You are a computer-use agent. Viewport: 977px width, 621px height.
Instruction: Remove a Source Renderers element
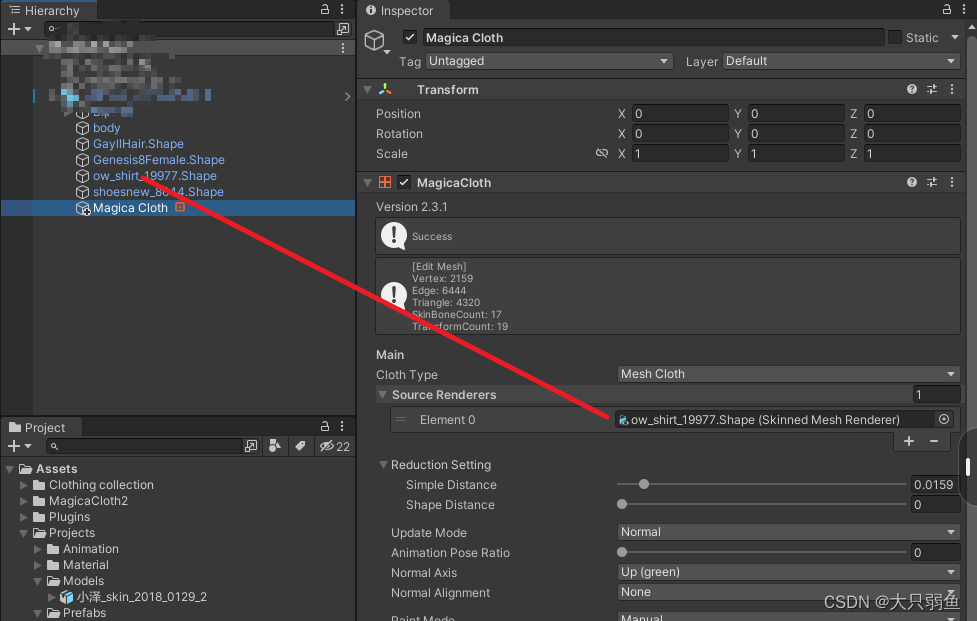(x=933, y=441)
